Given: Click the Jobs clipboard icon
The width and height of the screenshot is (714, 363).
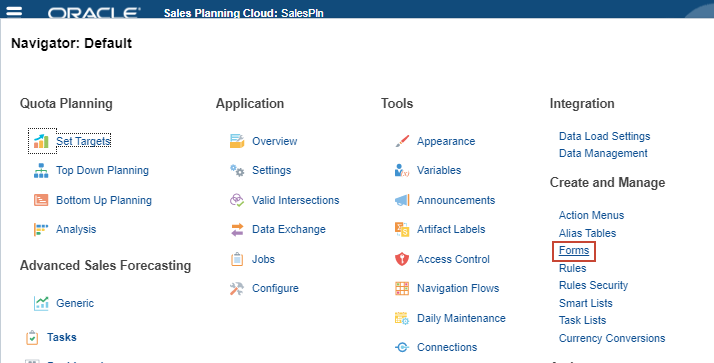Looking at the screenshot, I should pos(237,259).
